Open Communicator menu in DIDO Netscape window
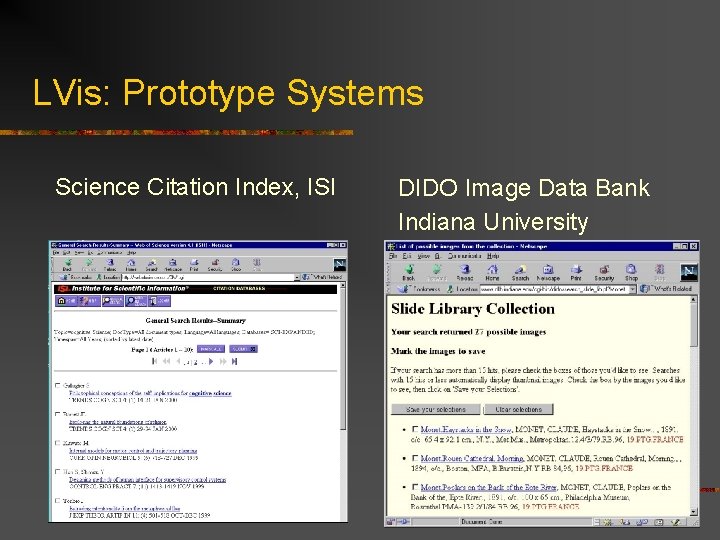The width and height of the screenshot is (720, 540). tap(465, 256)
